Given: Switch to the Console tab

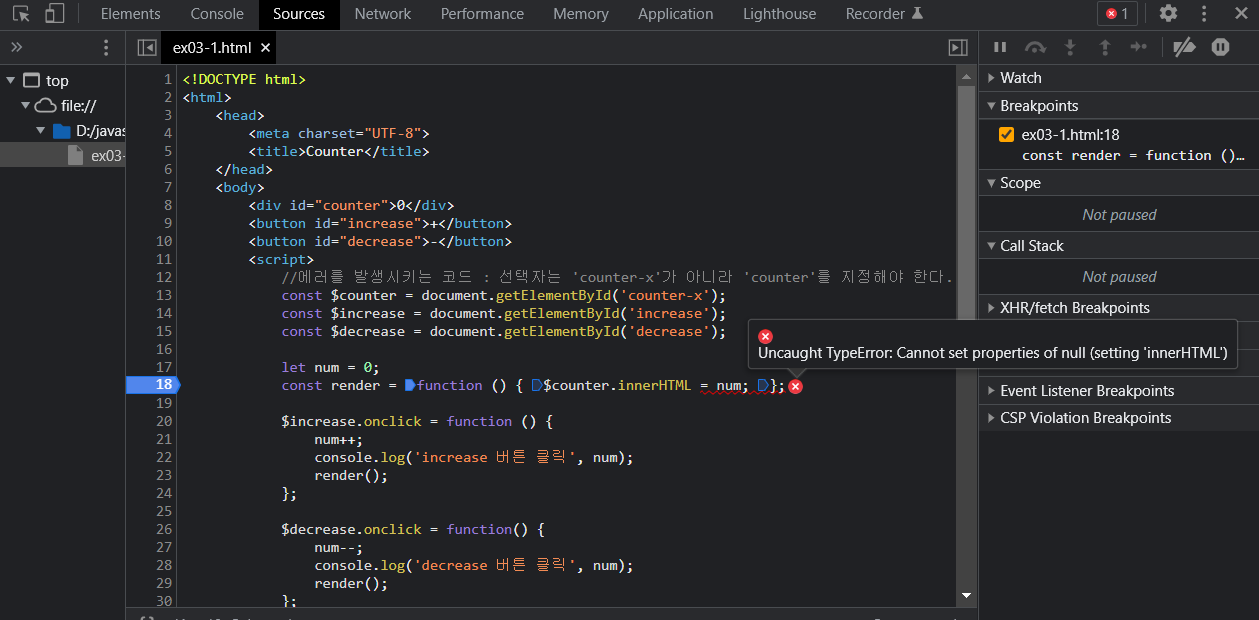Looking at the screenshot, I should (217, 14).
